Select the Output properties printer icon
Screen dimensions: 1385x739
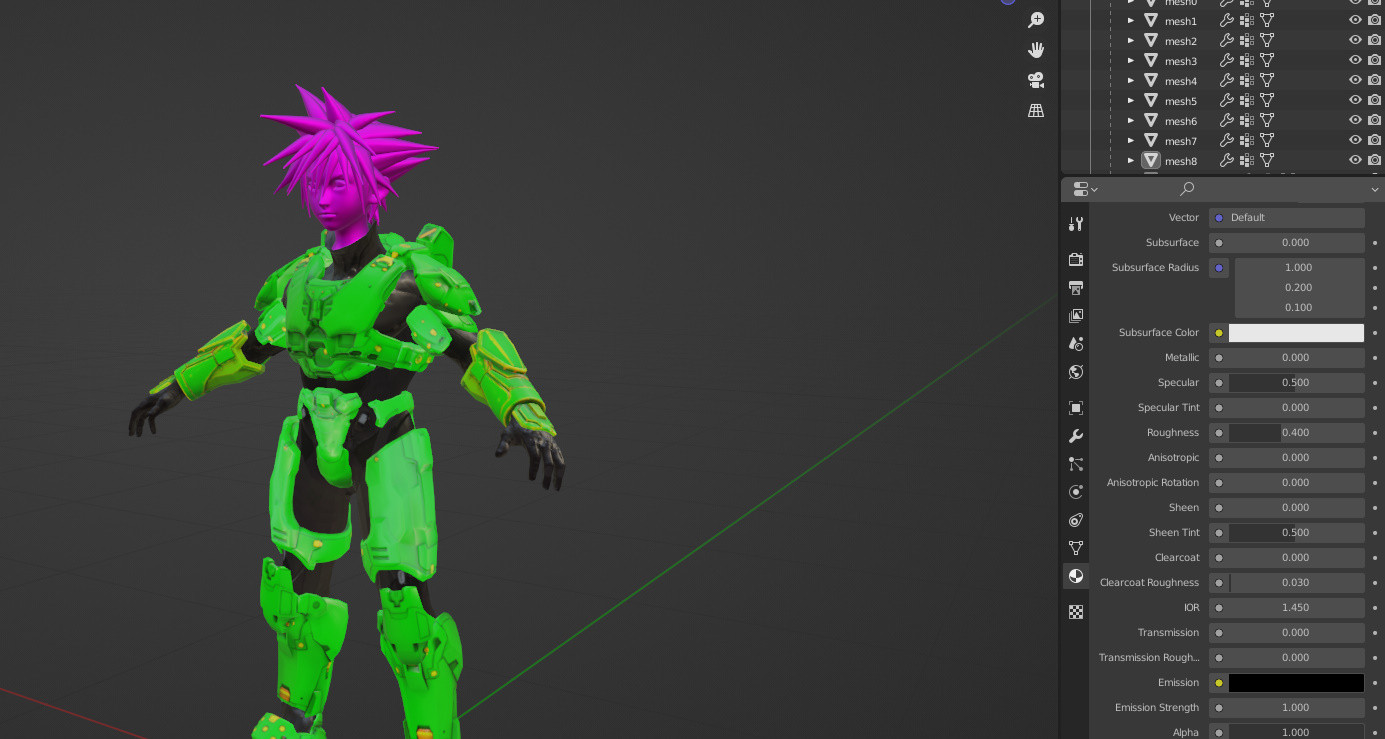coord(1075,287)
